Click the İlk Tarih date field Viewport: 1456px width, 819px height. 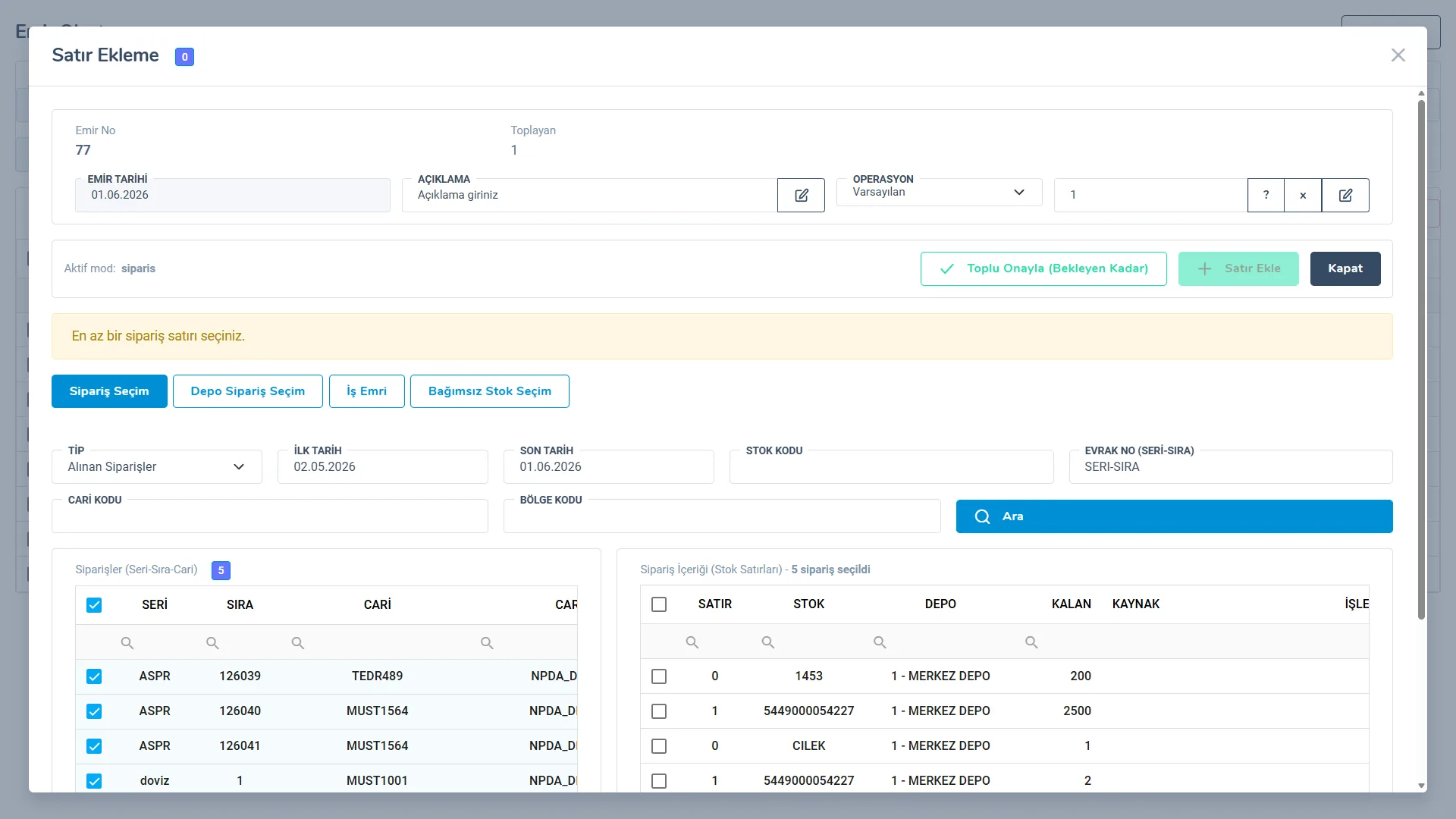(383, 467)
